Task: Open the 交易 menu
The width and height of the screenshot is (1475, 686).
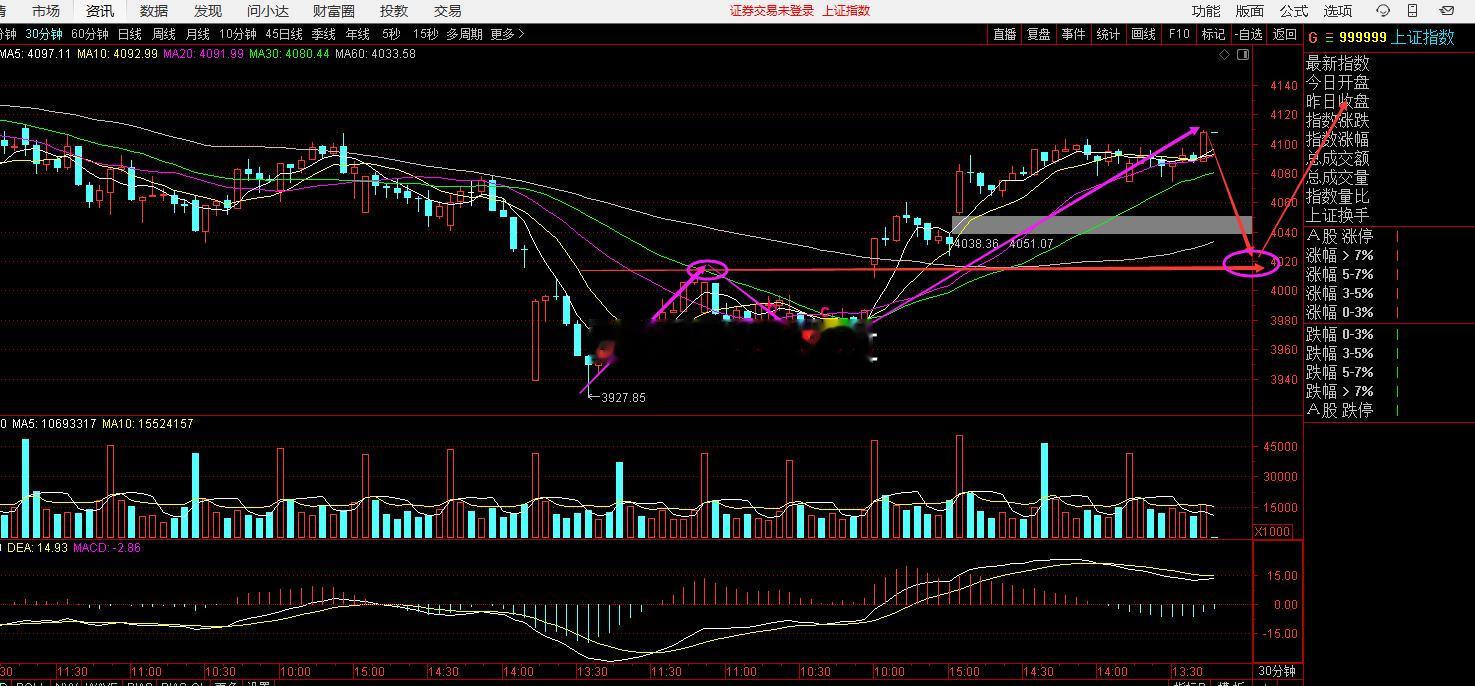Action: coord(448,11)
